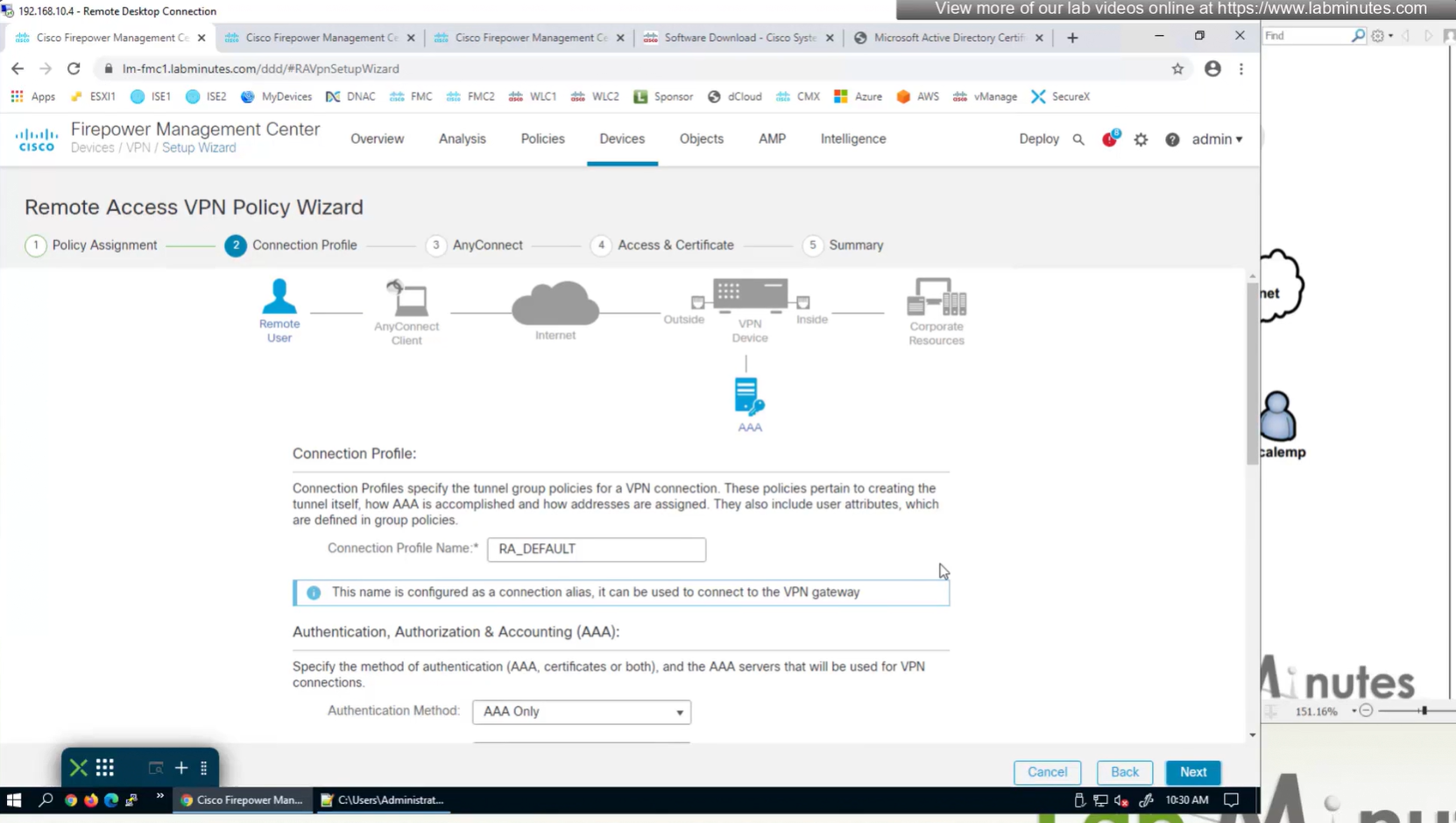1456x823 pixels.
Task: Switch to the Software Download browser tab
Action: 738,38
